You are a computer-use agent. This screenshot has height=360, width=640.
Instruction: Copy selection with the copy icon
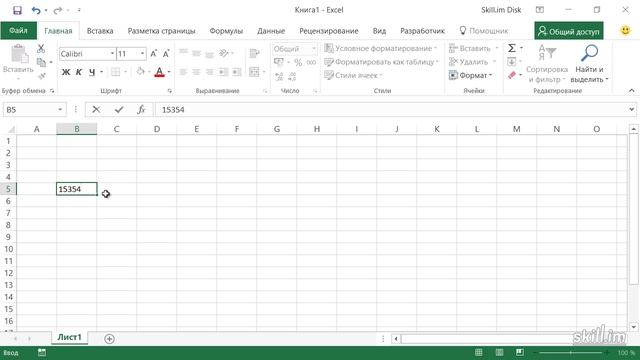(41, 62)
